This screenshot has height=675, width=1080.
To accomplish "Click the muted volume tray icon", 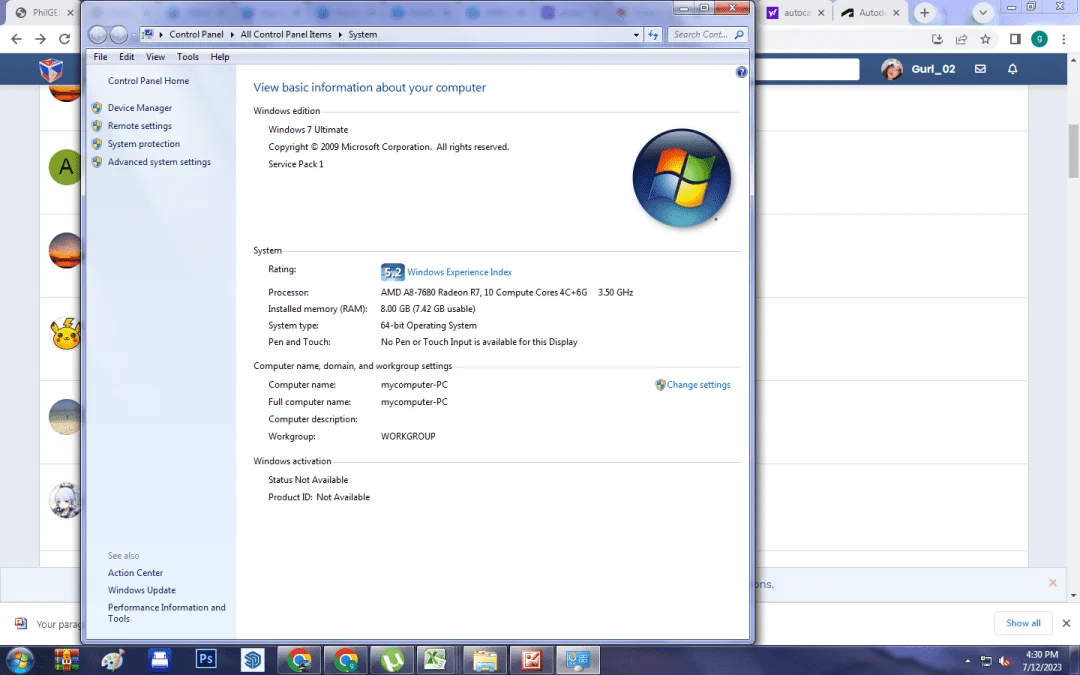I will pos(1004,661).
